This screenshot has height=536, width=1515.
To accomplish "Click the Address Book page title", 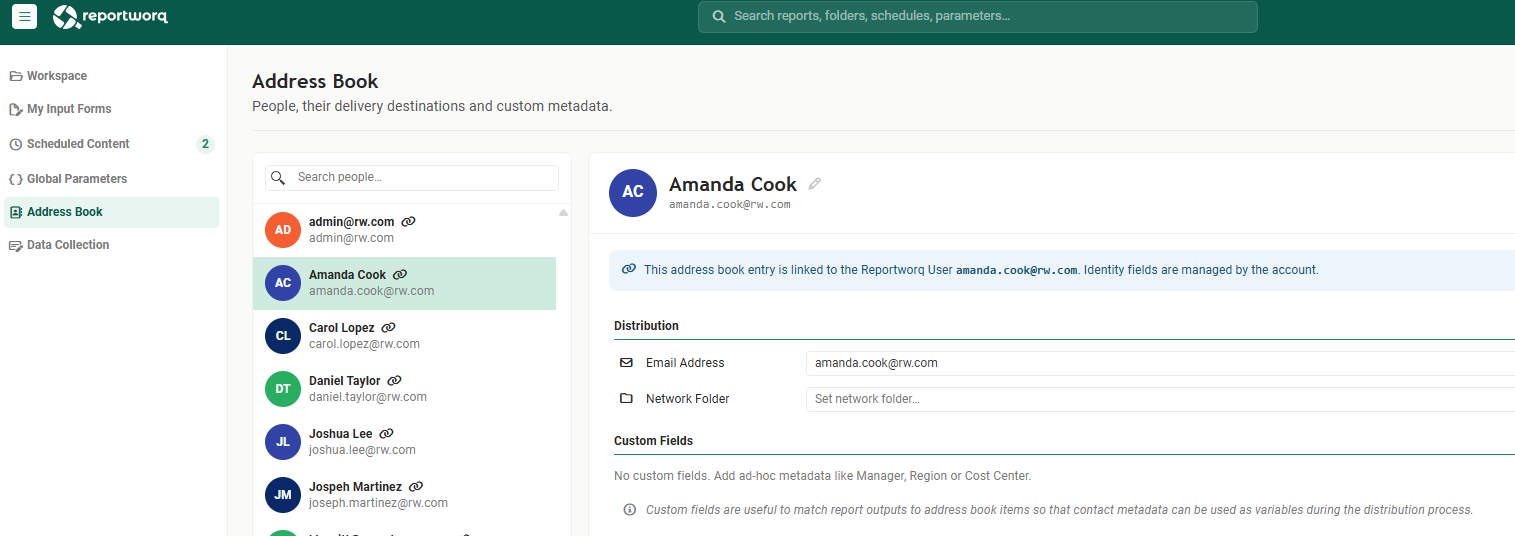I will [315, 82].
